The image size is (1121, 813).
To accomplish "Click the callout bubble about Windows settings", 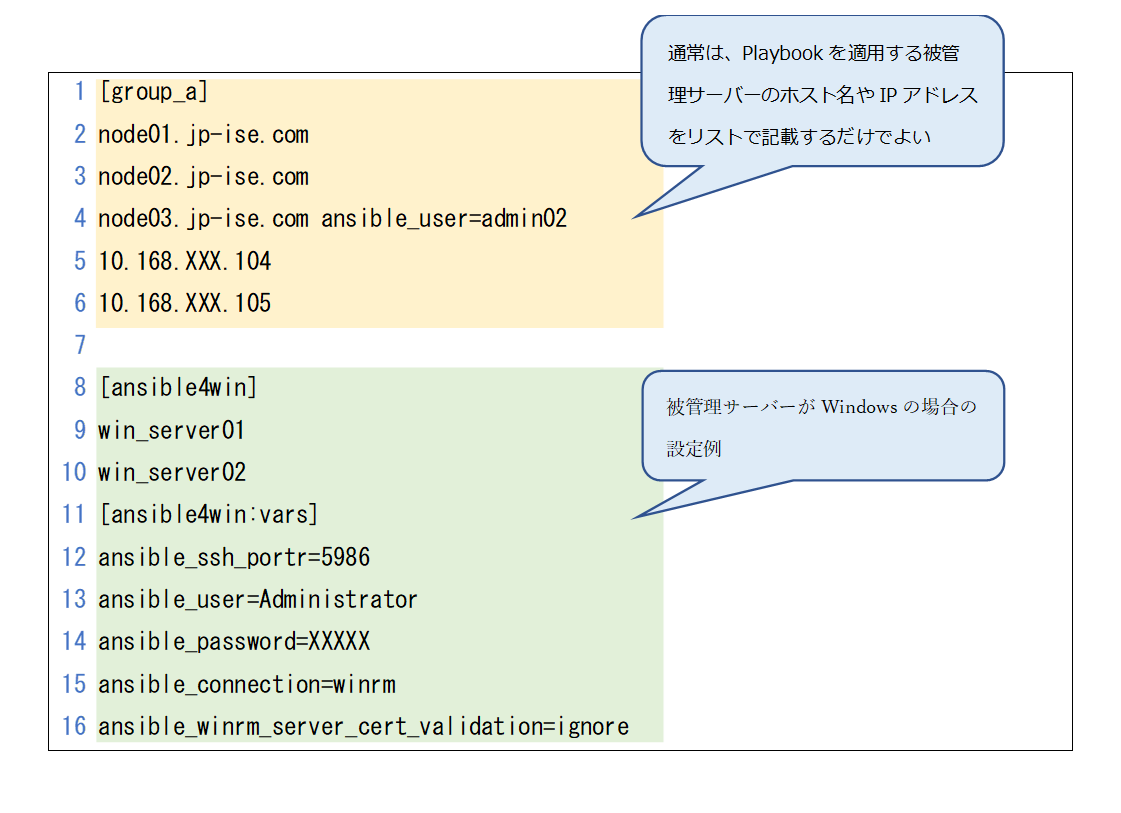I will point(821,427).
